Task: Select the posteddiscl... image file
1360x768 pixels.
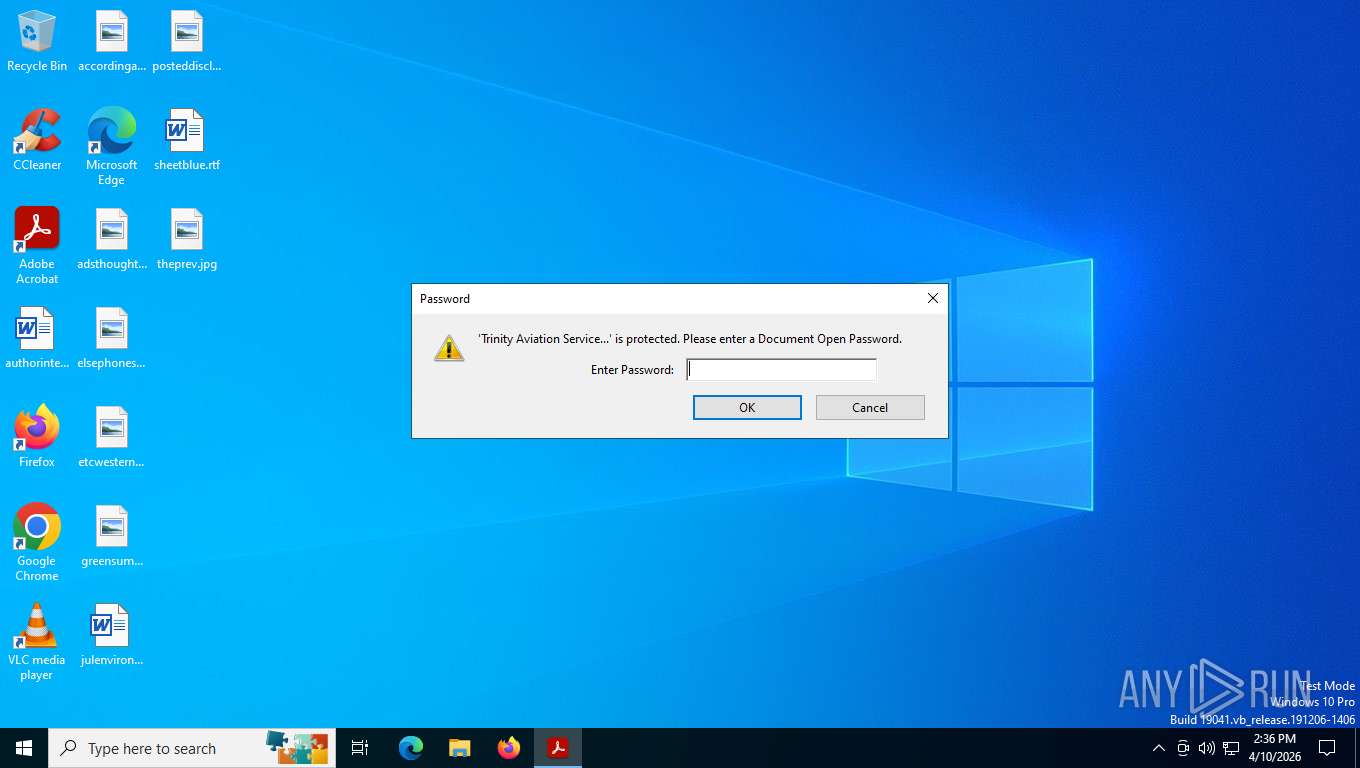Action: [186, 41]
